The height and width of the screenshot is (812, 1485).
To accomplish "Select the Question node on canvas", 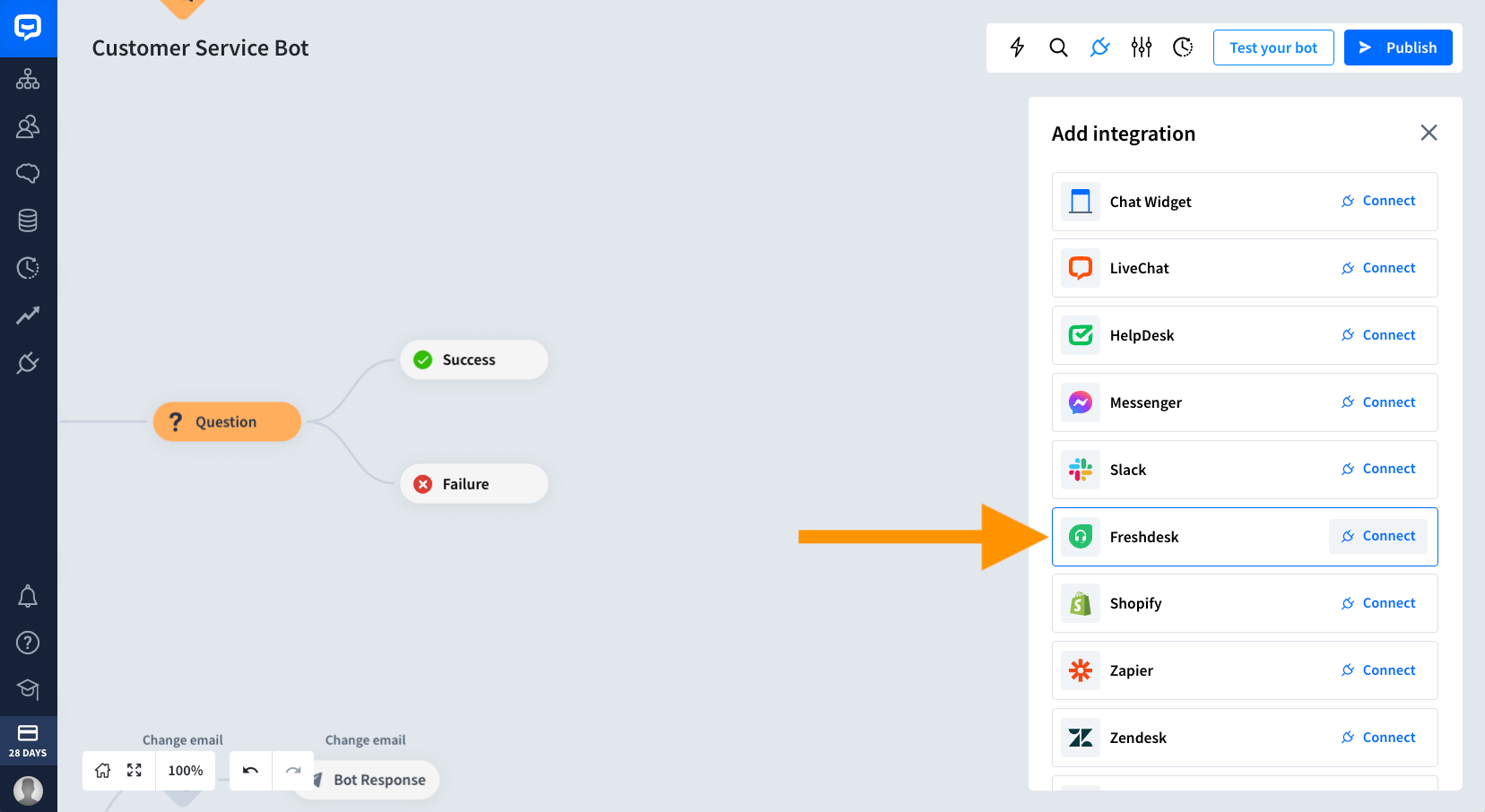I will [227, 421].
